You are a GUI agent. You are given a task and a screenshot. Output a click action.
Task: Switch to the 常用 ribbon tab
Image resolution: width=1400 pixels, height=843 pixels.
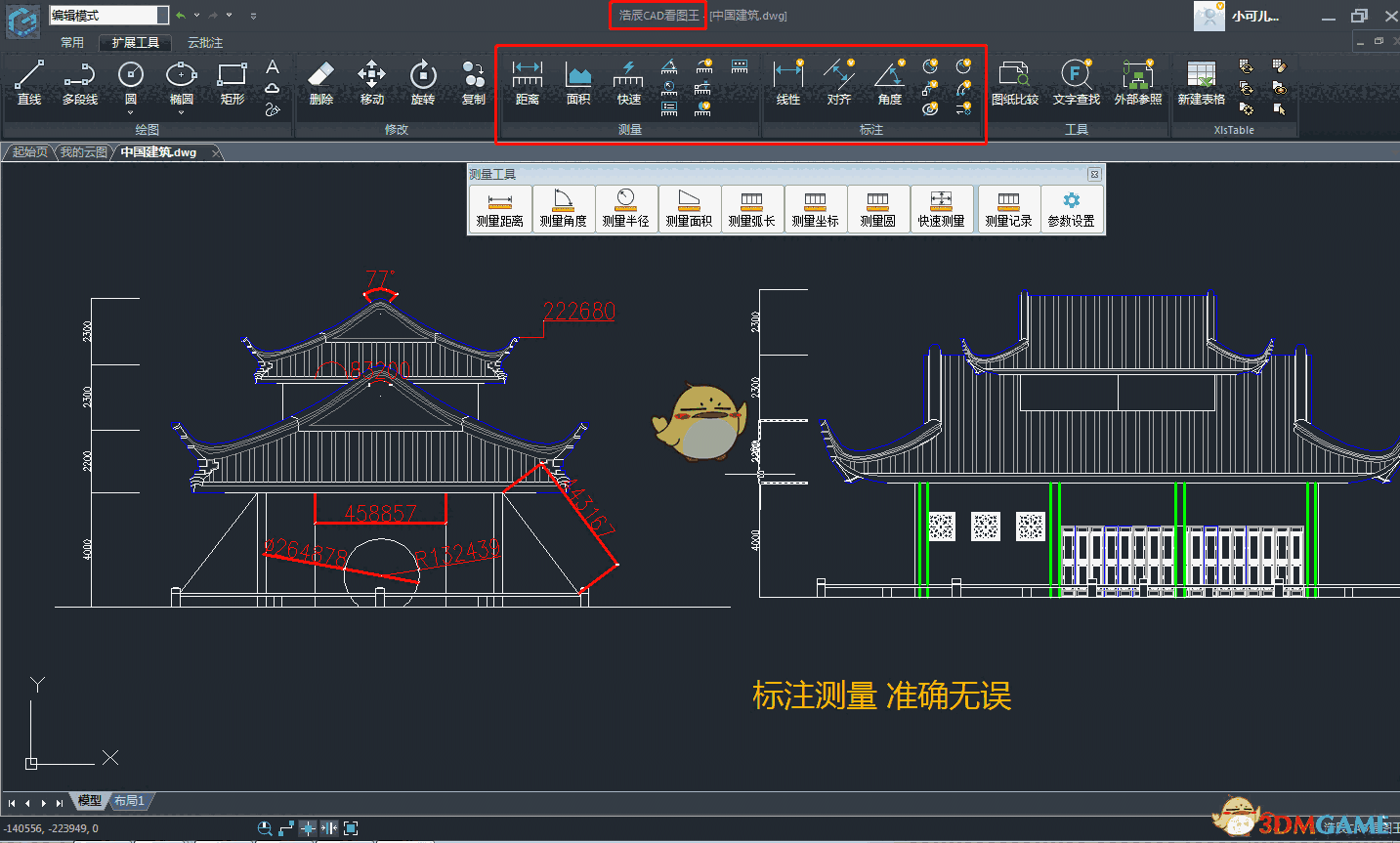point(72,43)
